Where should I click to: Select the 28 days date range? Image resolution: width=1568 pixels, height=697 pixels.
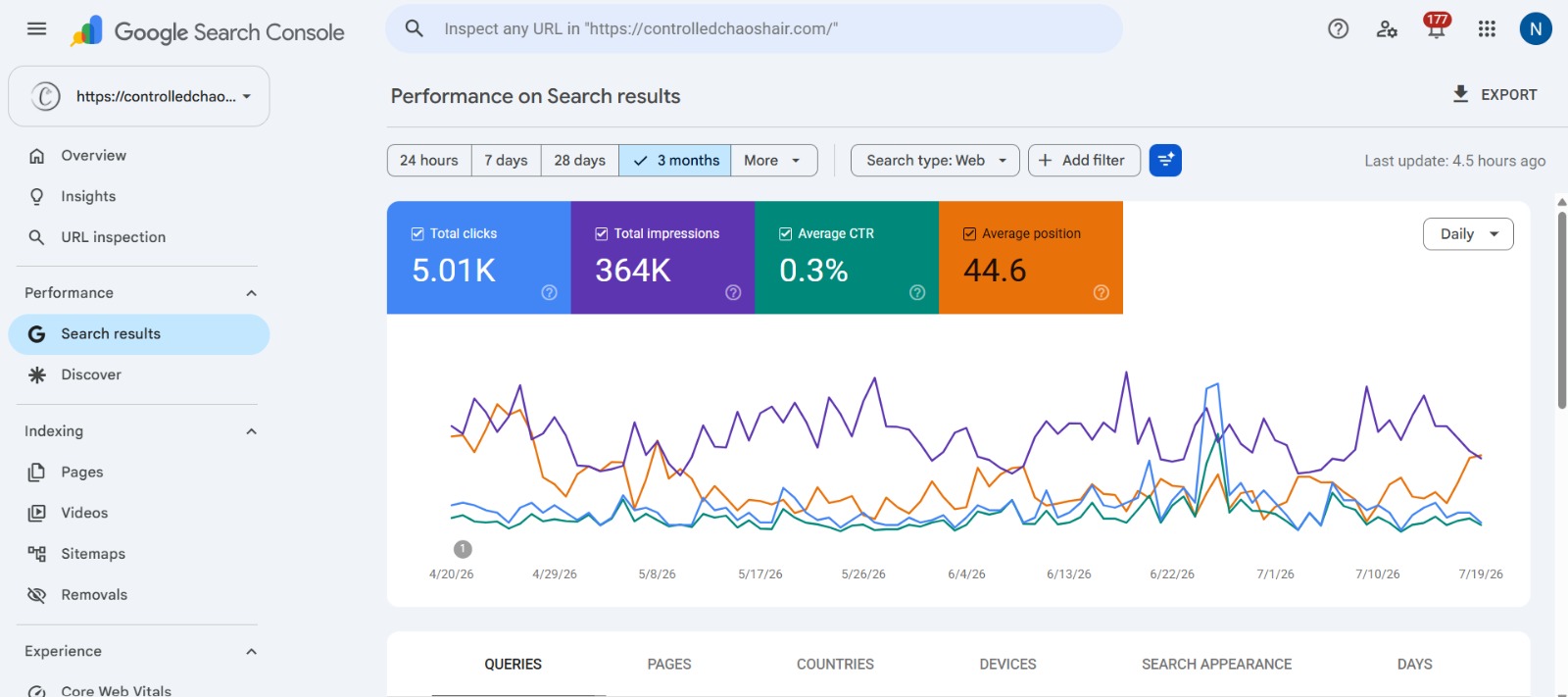(x=579, y=160)
